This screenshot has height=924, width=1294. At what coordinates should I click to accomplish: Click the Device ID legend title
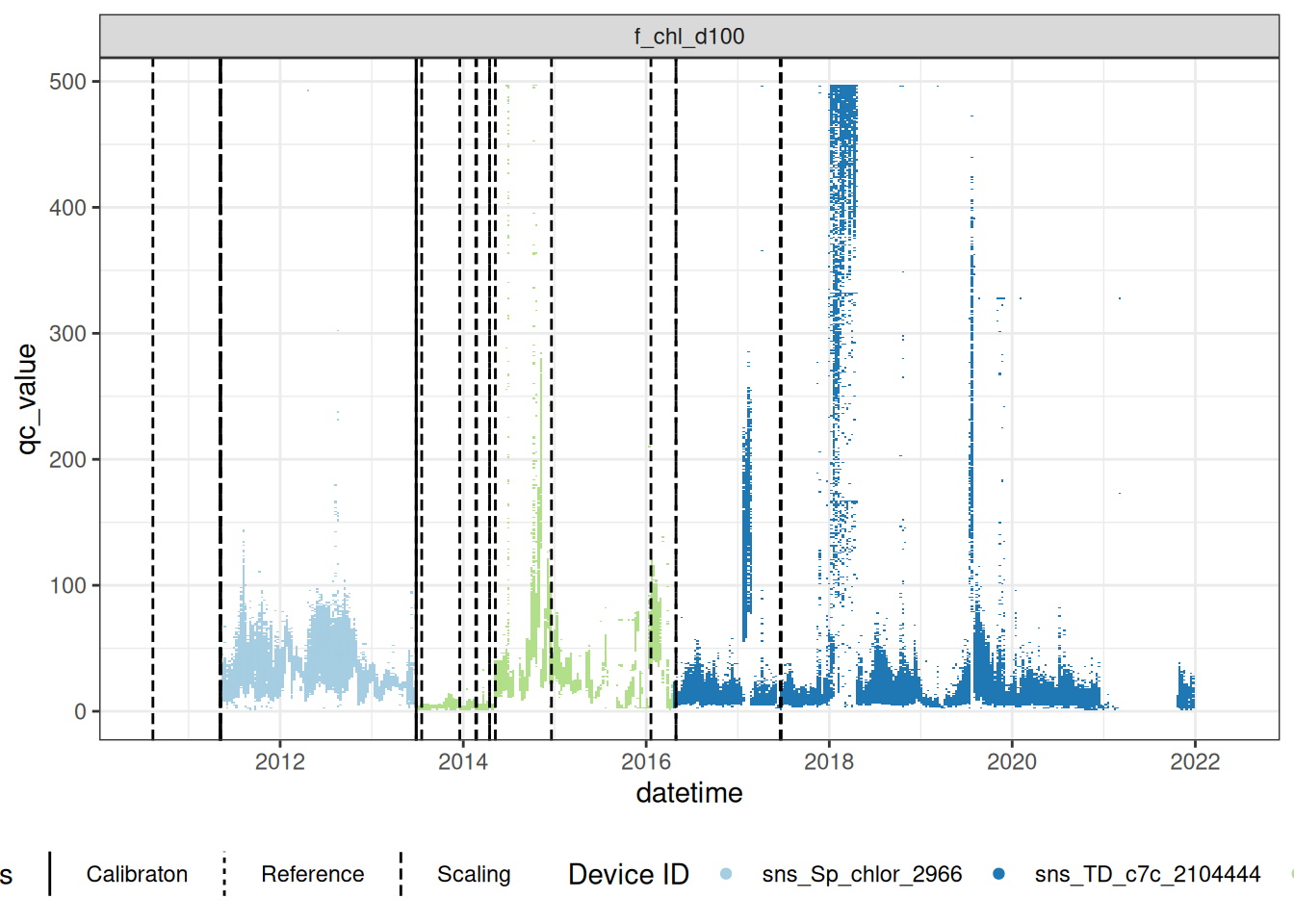point(629,874)
